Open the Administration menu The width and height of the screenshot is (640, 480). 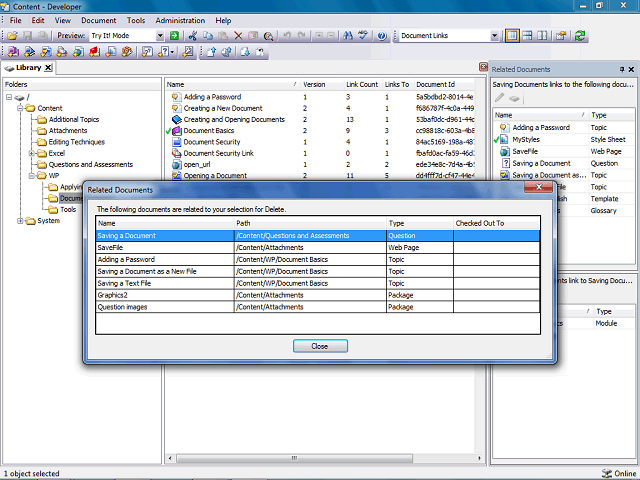tap(180, 20)
